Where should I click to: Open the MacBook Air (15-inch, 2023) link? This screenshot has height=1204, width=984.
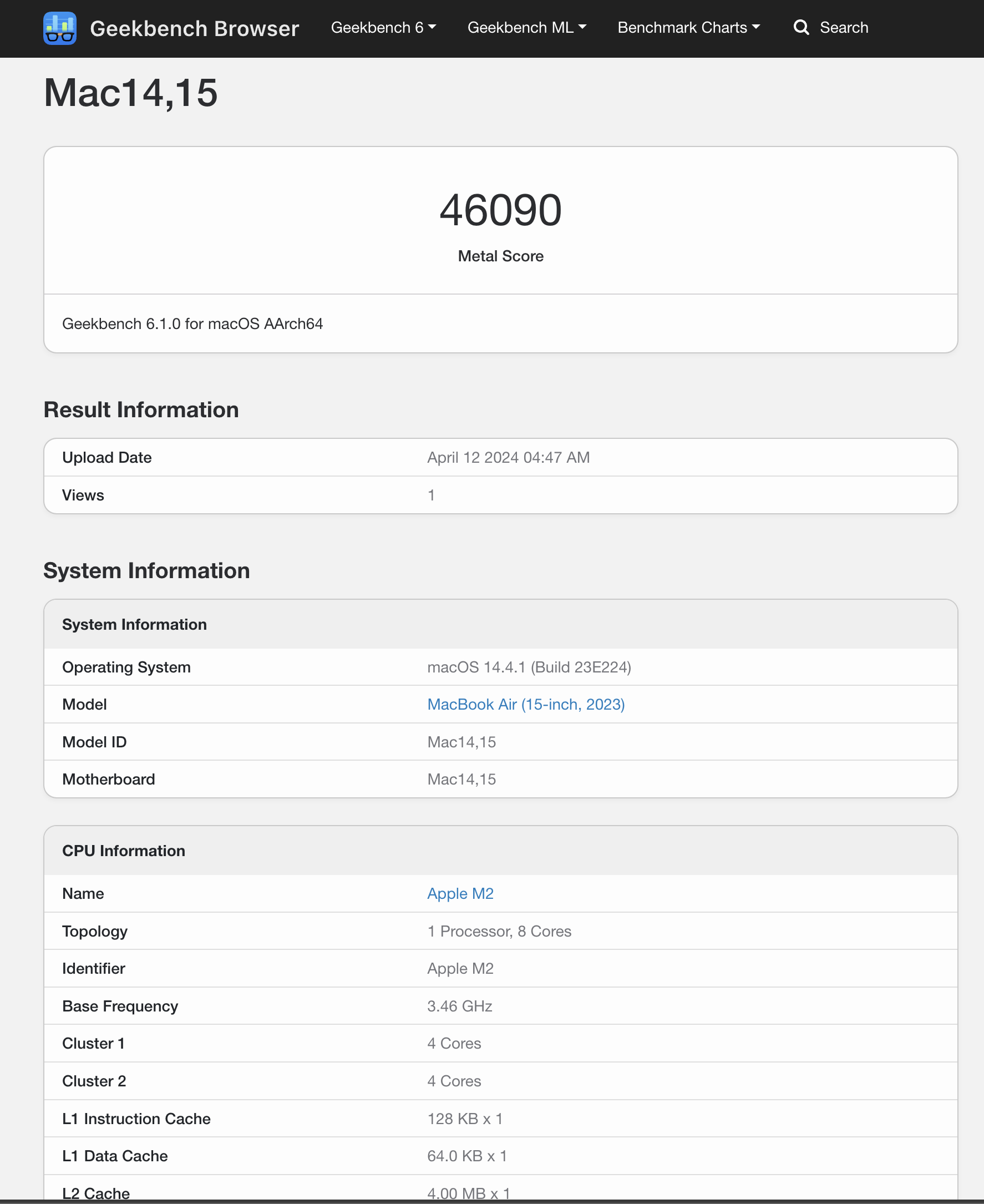click(525, 704)
